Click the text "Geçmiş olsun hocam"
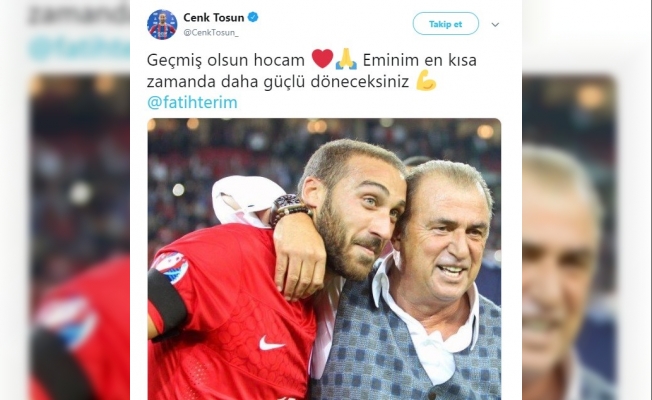This screenshot has height=400, width=652. (x=226, y=60)
